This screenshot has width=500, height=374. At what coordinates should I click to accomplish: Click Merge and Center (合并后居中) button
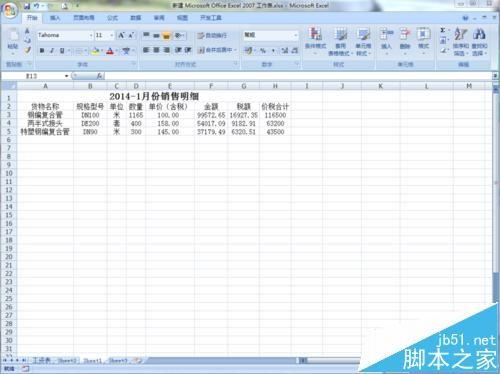(215, 50)
